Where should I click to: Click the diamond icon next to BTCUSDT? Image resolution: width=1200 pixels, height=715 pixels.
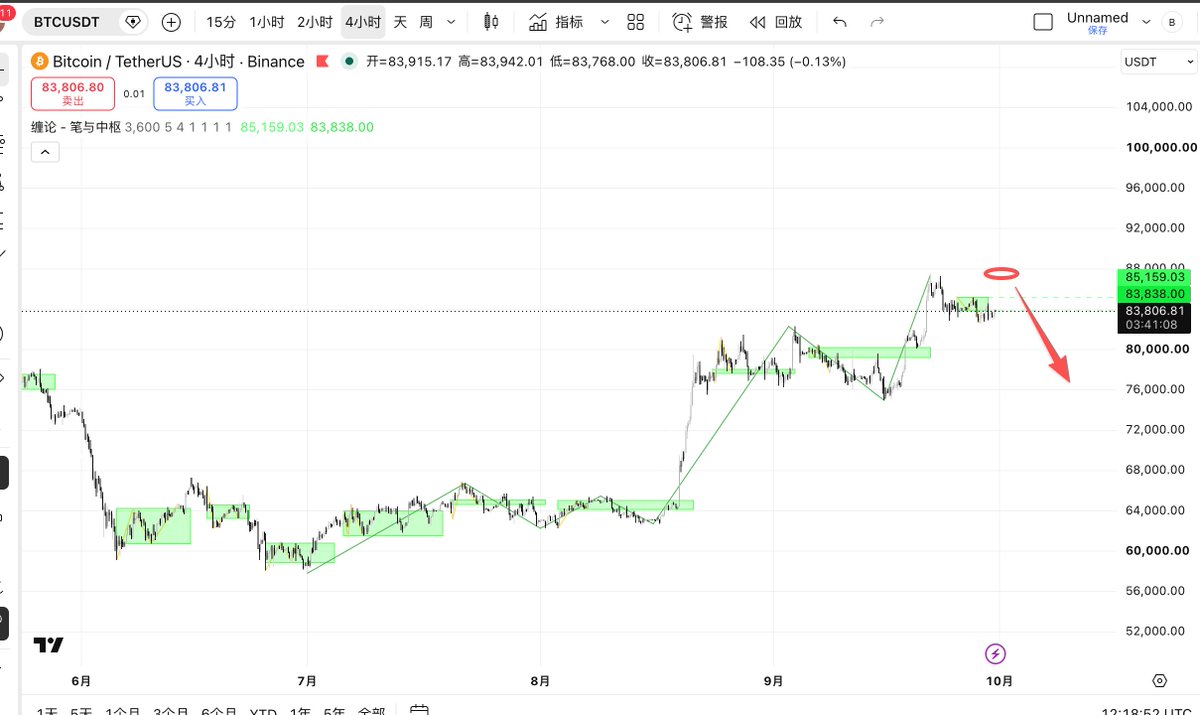(131, 22)
